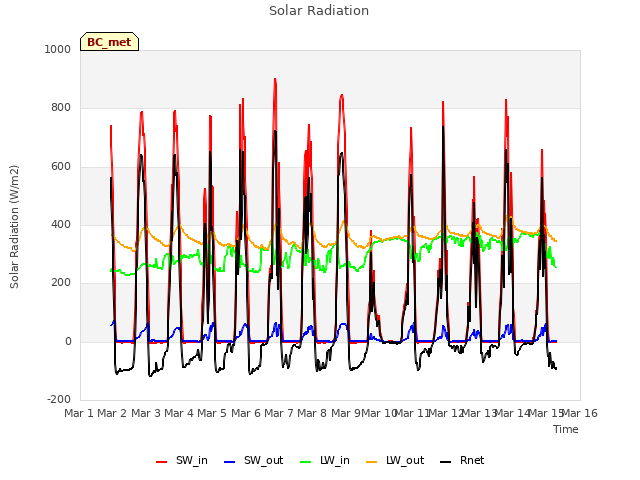Screen dimensions: 640x480
Task: Click the -200 y-axis tick label
Action: 59,399
